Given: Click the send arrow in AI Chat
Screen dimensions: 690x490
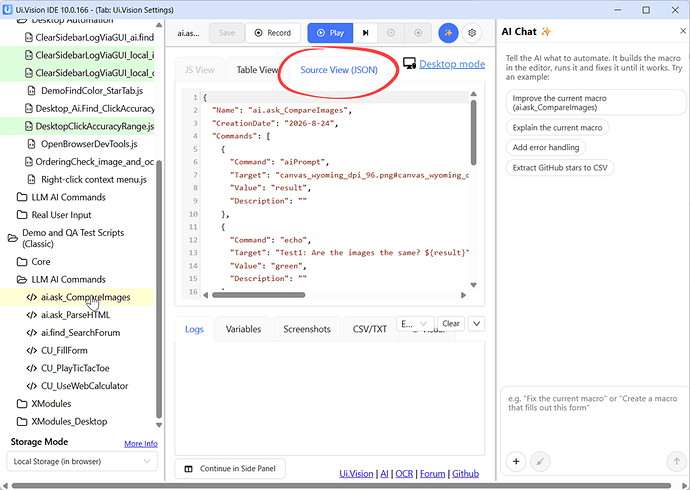Looking at the screenshot, I should 676,461.
